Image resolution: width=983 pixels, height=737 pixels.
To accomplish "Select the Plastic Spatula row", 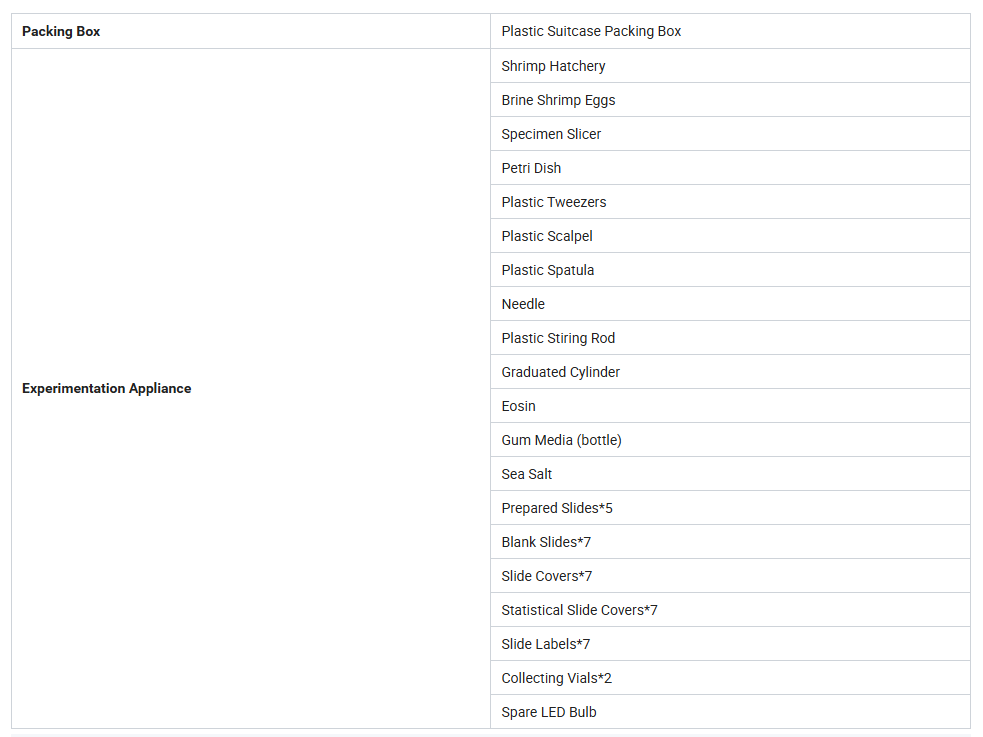I will tap(730, 269).
